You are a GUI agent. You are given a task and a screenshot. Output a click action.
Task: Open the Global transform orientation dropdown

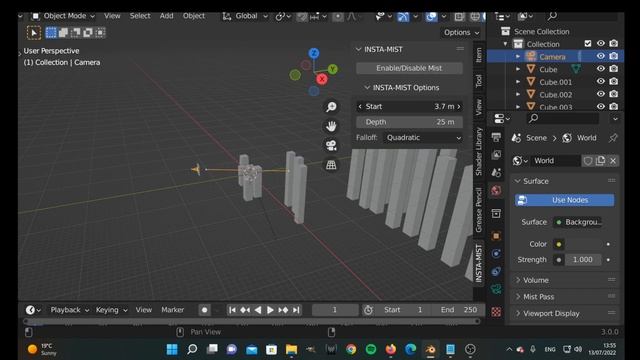[245, 16]
